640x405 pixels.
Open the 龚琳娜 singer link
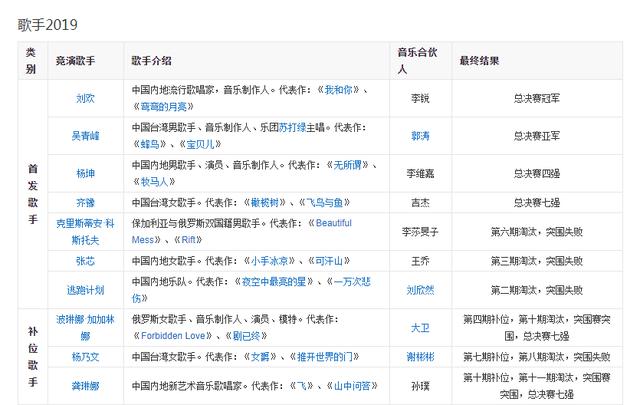tap(85, 386)
